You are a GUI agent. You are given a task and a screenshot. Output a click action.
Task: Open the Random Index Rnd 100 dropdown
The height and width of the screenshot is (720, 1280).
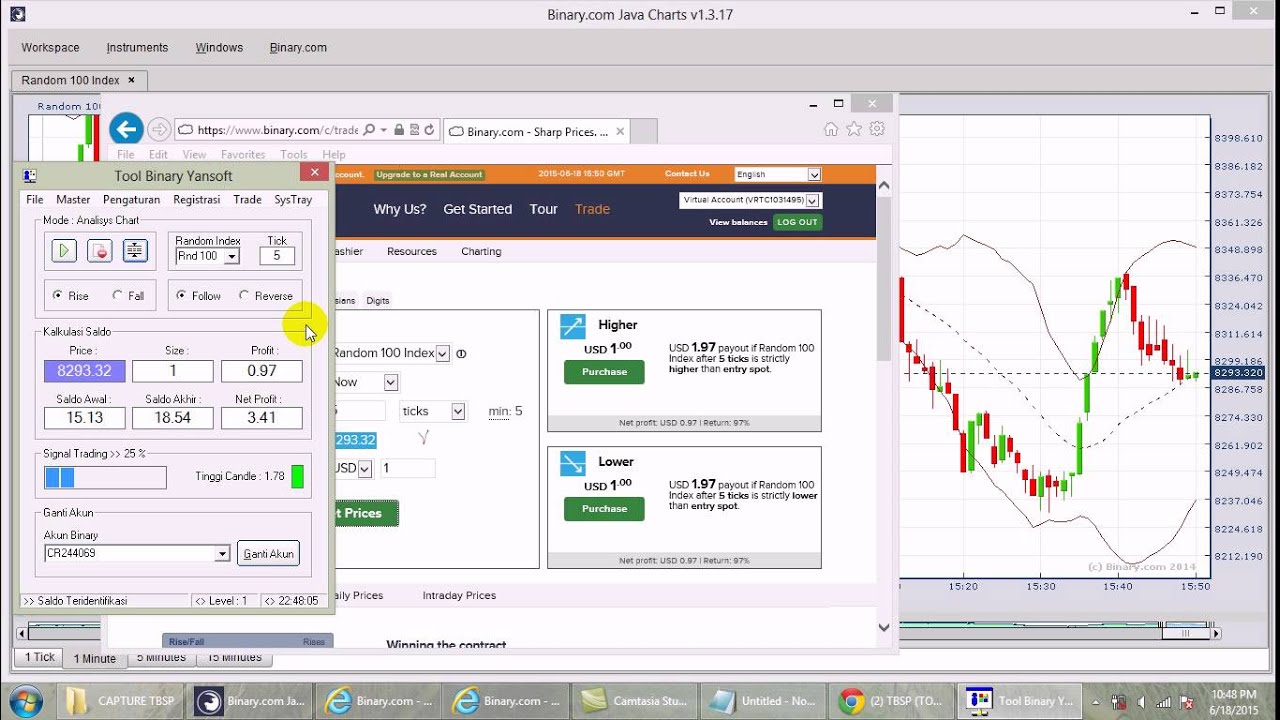click(232, 256)
